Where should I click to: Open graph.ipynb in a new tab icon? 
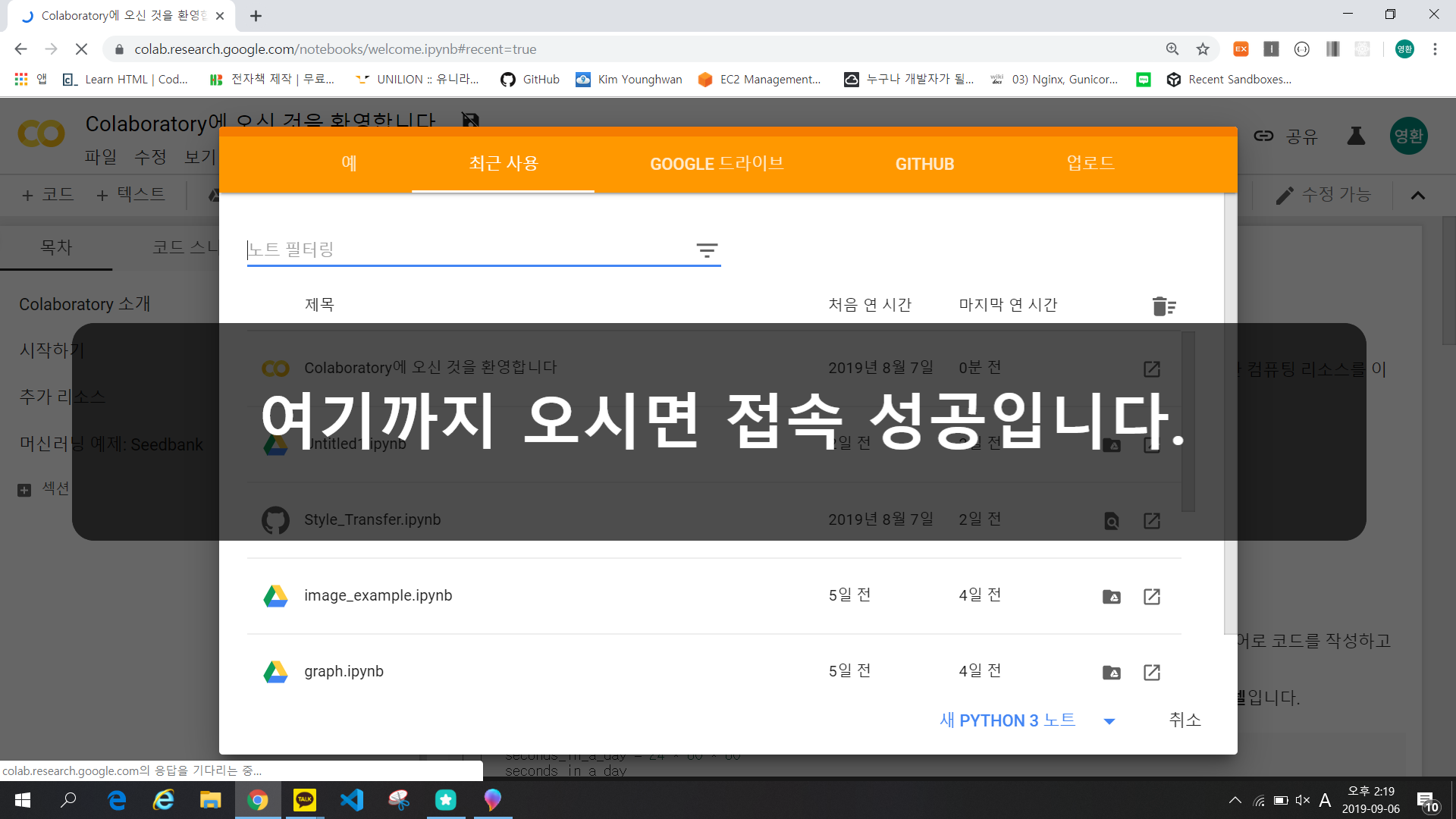[x=1151, y=673]
